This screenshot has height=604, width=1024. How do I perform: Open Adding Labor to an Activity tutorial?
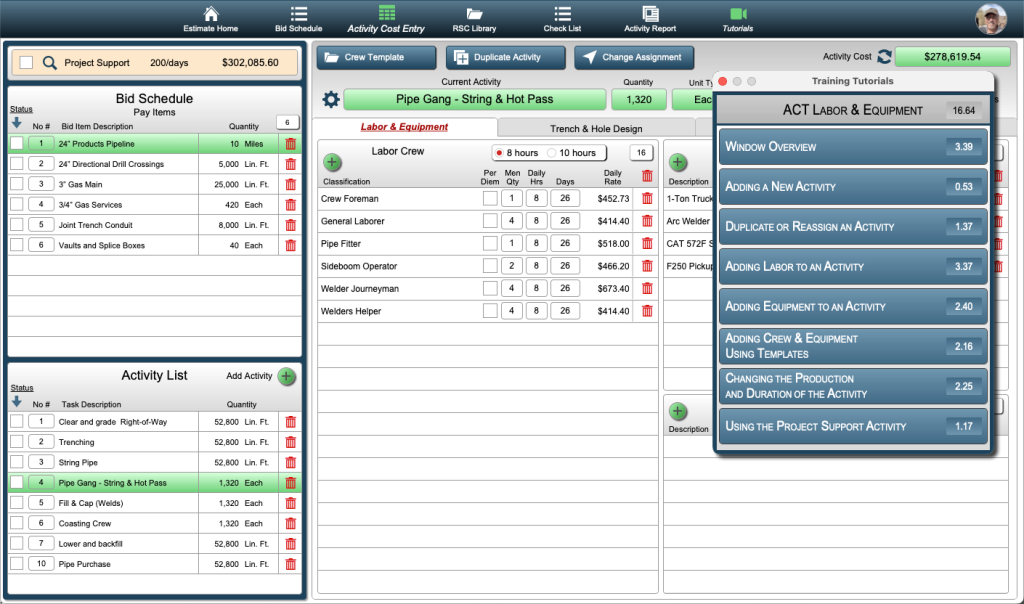(x=853, y=266)
